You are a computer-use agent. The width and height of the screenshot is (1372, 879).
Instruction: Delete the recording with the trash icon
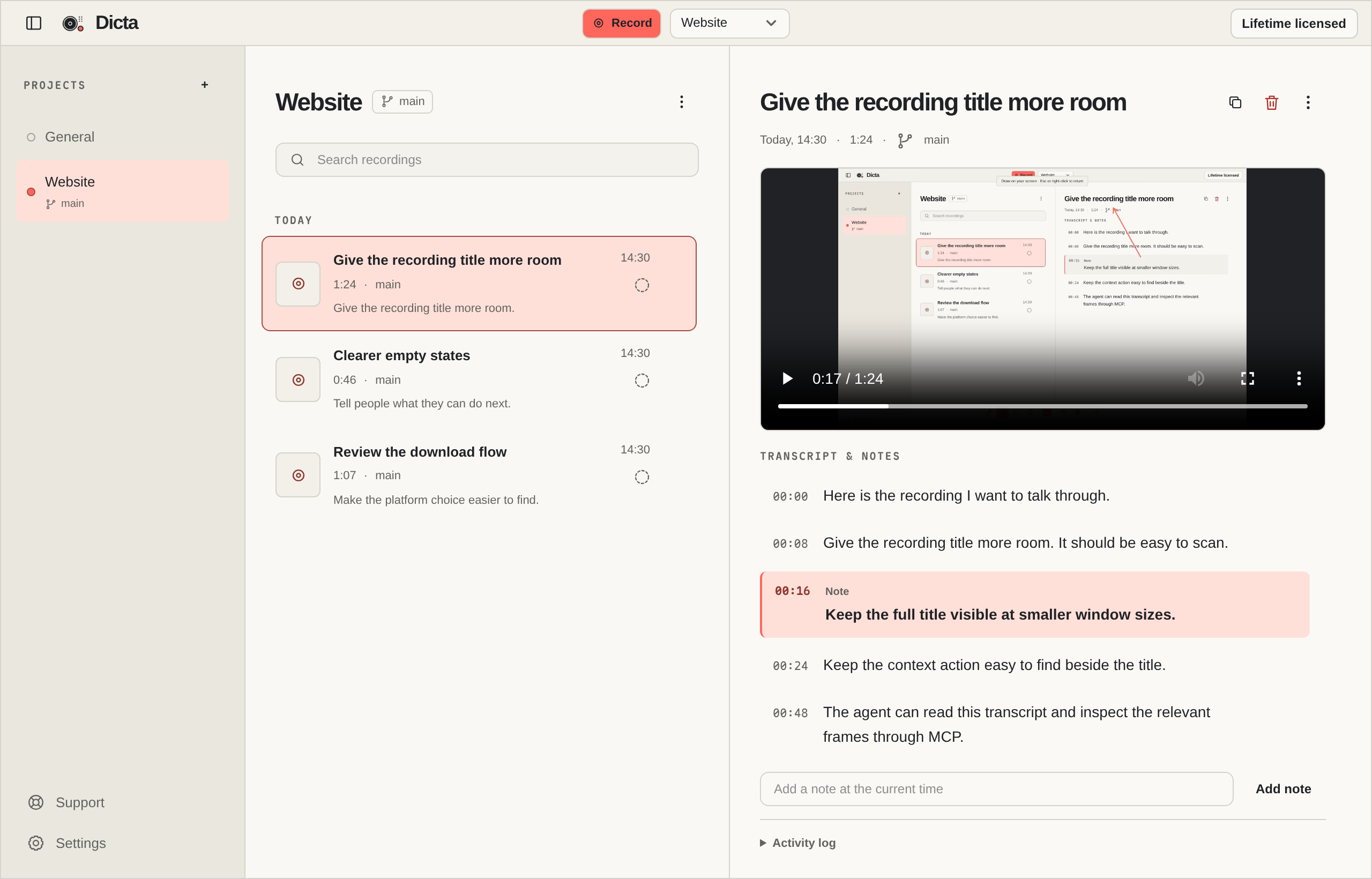point(1272,102)
